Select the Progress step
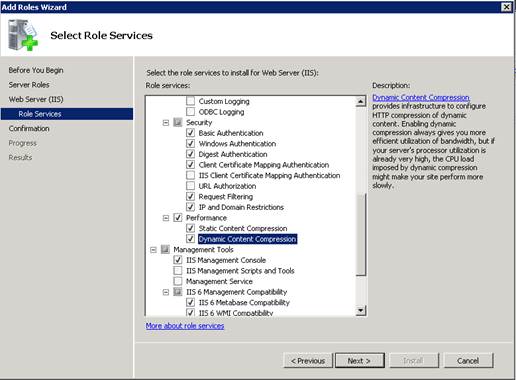 pyautogui.click(x=22, y=143)
